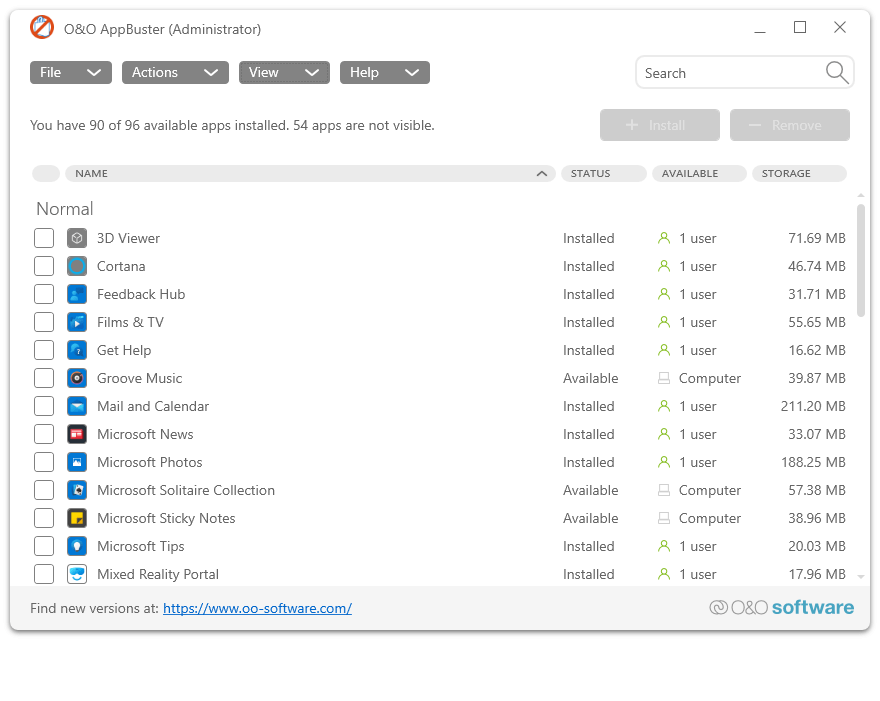The width and height of the screenshot is (880, 701).
Task: Click the Groove Music app icon
Action: click(x=77, y=378)
